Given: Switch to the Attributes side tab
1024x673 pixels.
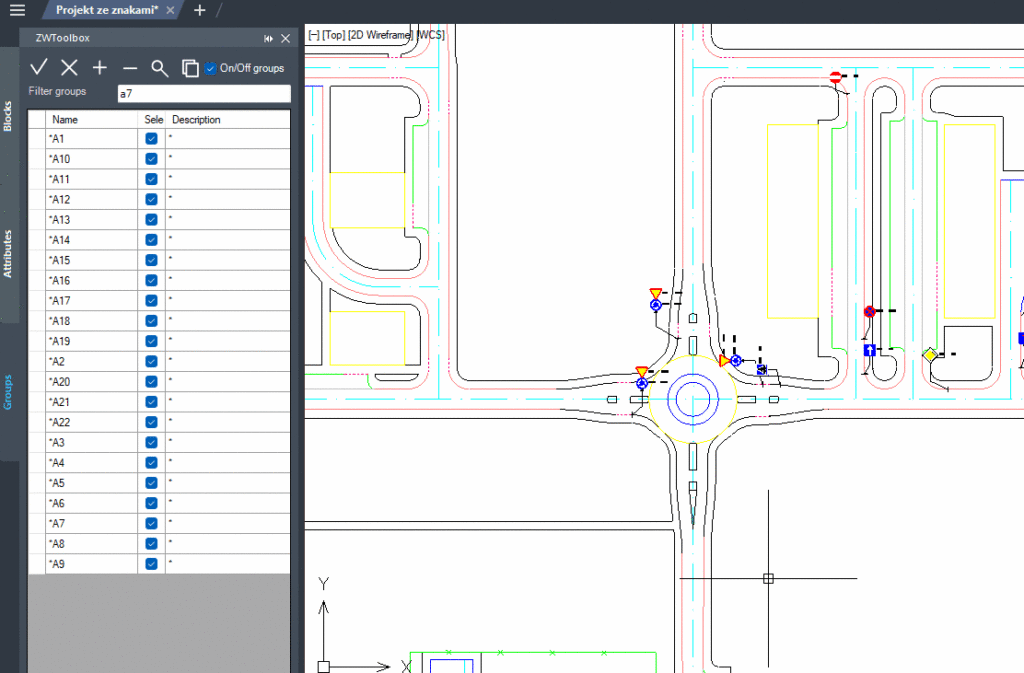Looking at the screenshot, I should (8, 253).
